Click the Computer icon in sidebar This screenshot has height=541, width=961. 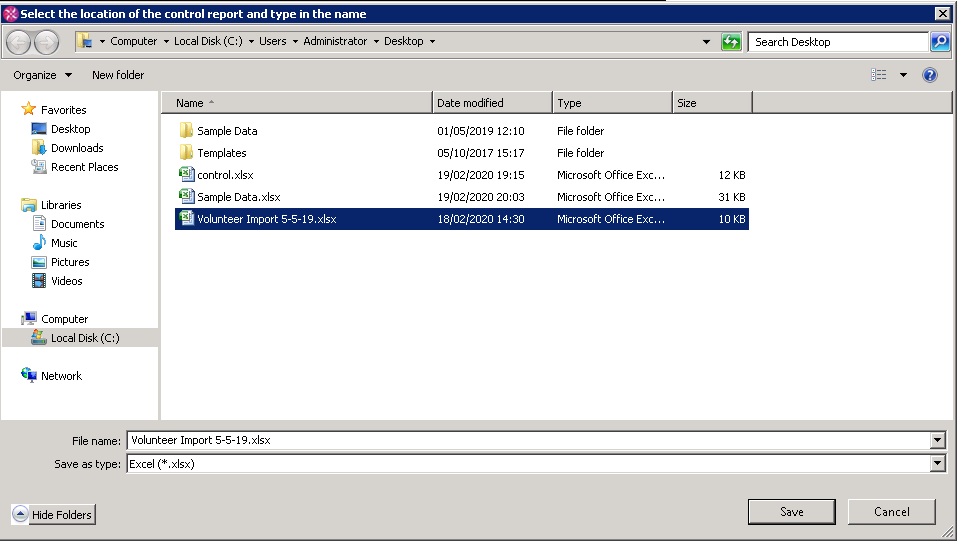[28, 319]
